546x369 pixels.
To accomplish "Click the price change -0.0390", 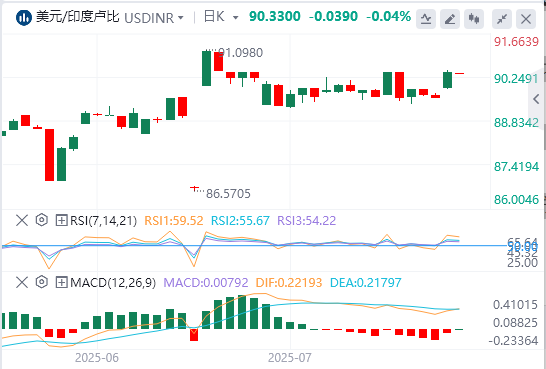I will (333, 16).
